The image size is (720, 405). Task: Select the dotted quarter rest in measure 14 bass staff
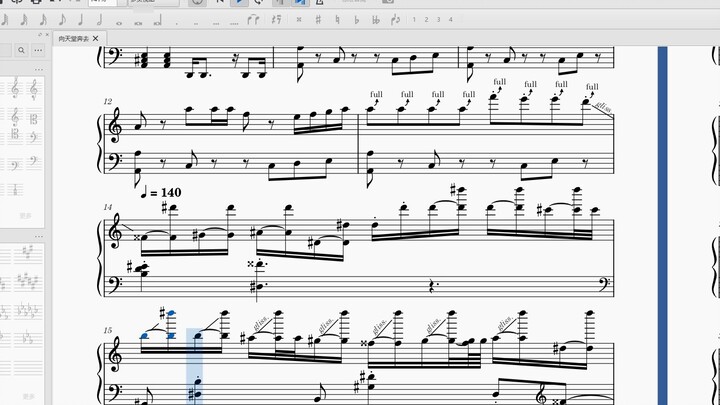(x=432, y=286)
